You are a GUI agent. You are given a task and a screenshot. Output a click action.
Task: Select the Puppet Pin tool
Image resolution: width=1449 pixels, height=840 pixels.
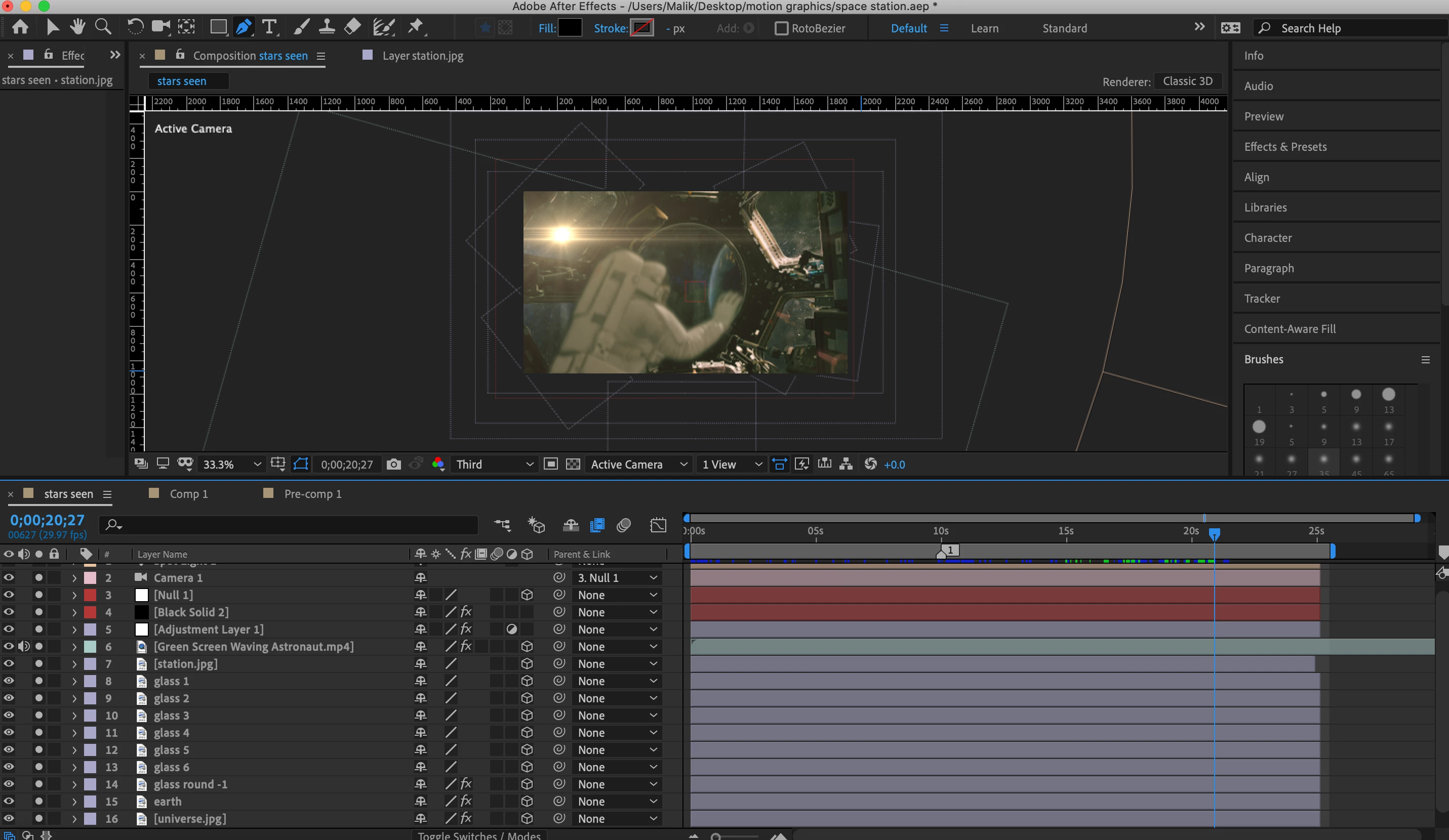(415, 27)
